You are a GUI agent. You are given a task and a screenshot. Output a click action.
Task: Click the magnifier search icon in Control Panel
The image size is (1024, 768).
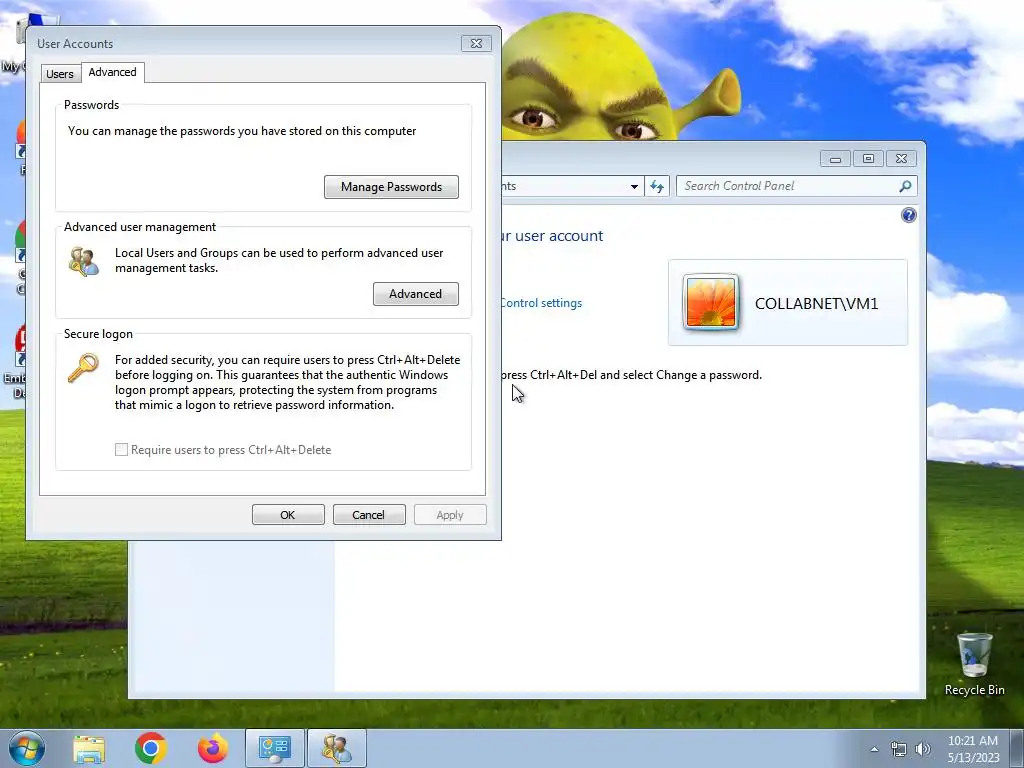pyautogui.click(x=905, y=186)
